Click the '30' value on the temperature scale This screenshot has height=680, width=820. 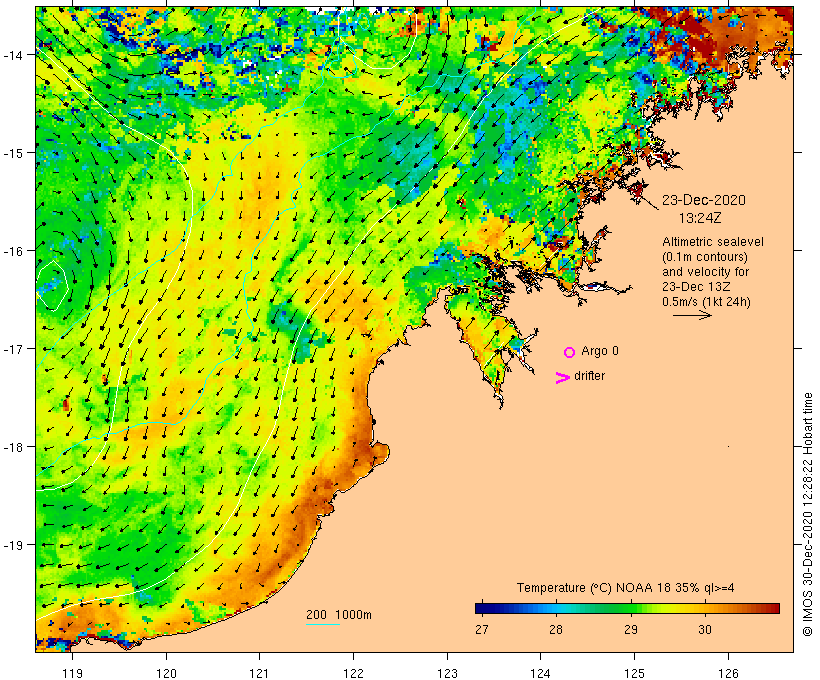coord(704,629)
